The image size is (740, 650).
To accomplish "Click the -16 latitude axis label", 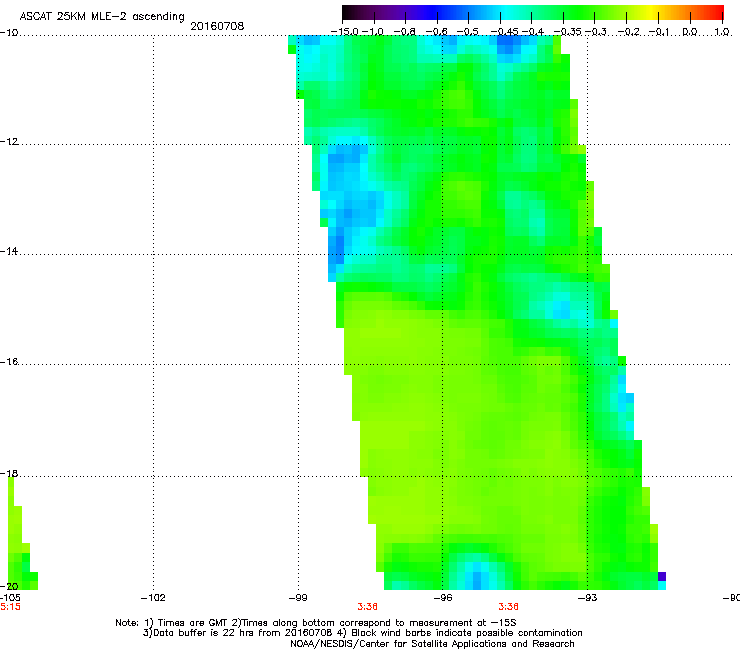I will coord(9,362).
